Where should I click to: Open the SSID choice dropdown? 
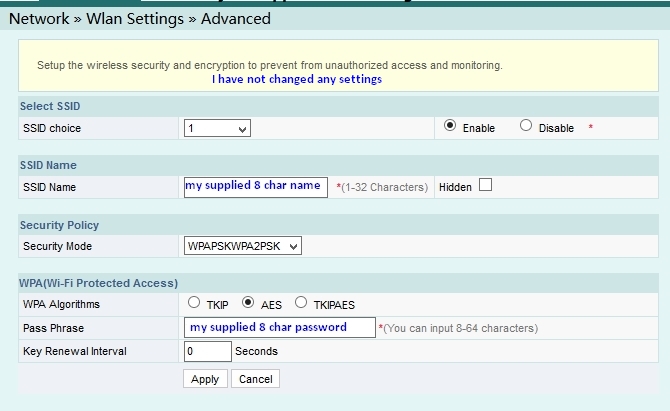(x=217, y=128)
